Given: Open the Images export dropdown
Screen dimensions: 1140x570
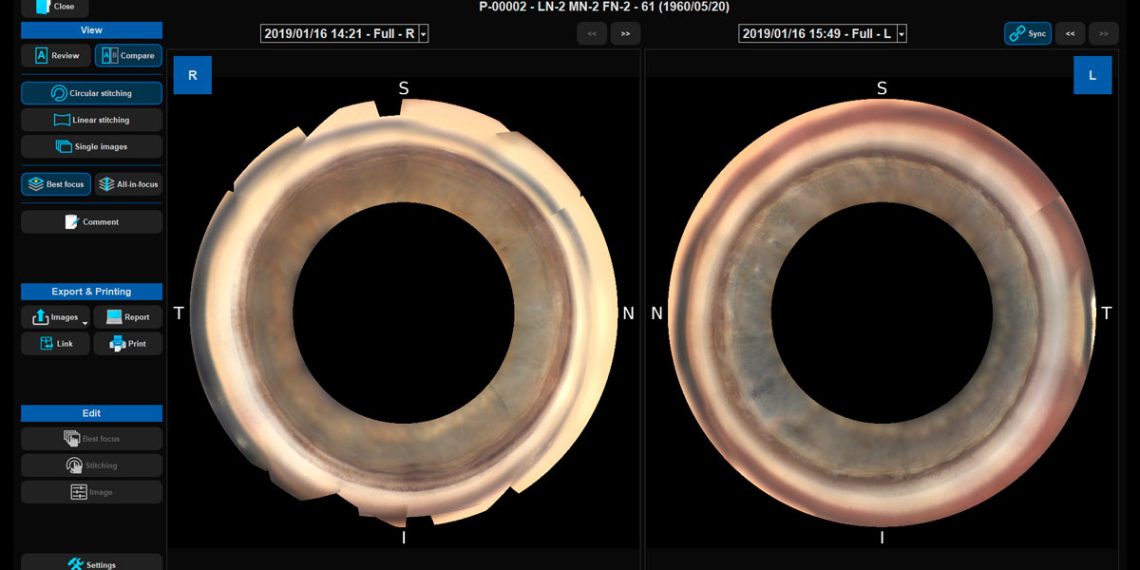Looking at the screenshot, I should click(x=84, y=322).
